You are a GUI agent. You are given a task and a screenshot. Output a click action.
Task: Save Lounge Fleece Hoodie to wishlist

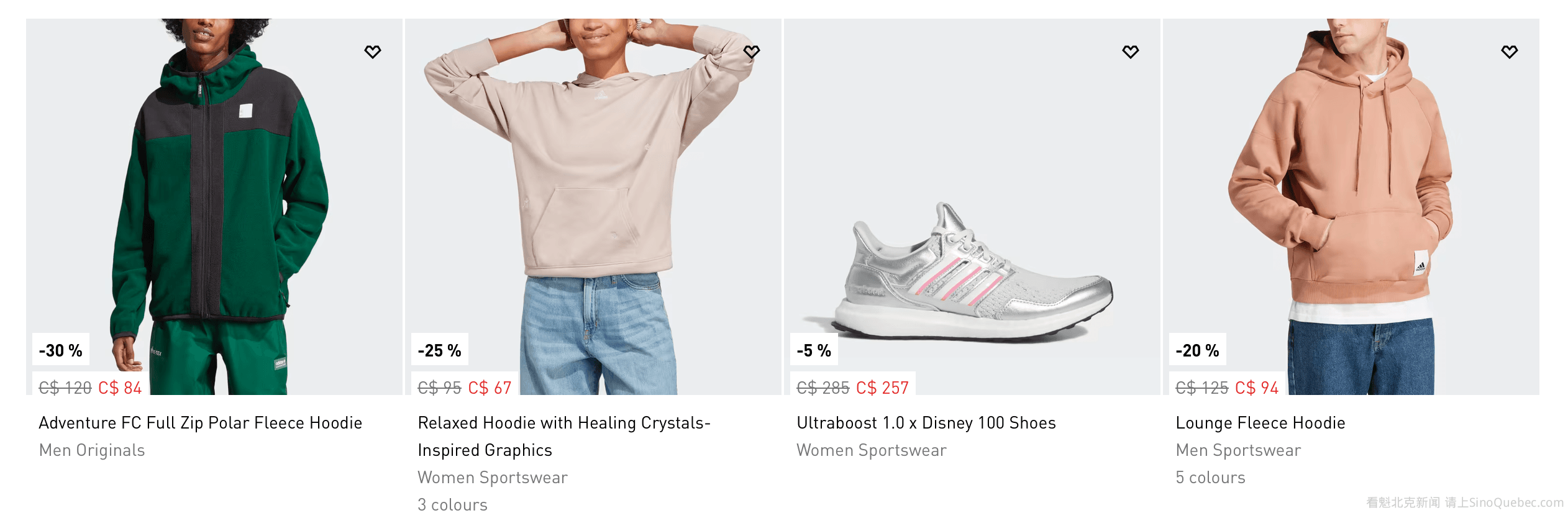1509,52
